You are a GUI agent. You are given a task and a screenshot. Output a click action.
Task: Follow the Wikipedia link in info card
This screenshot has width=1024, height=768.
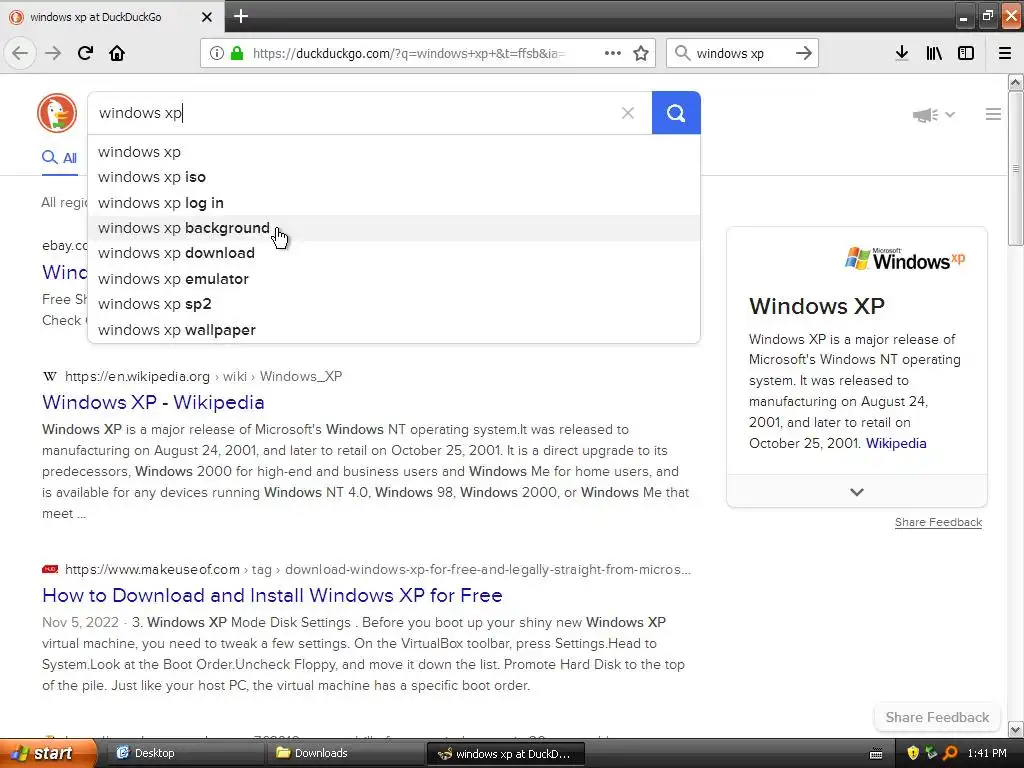coord(895,443)
